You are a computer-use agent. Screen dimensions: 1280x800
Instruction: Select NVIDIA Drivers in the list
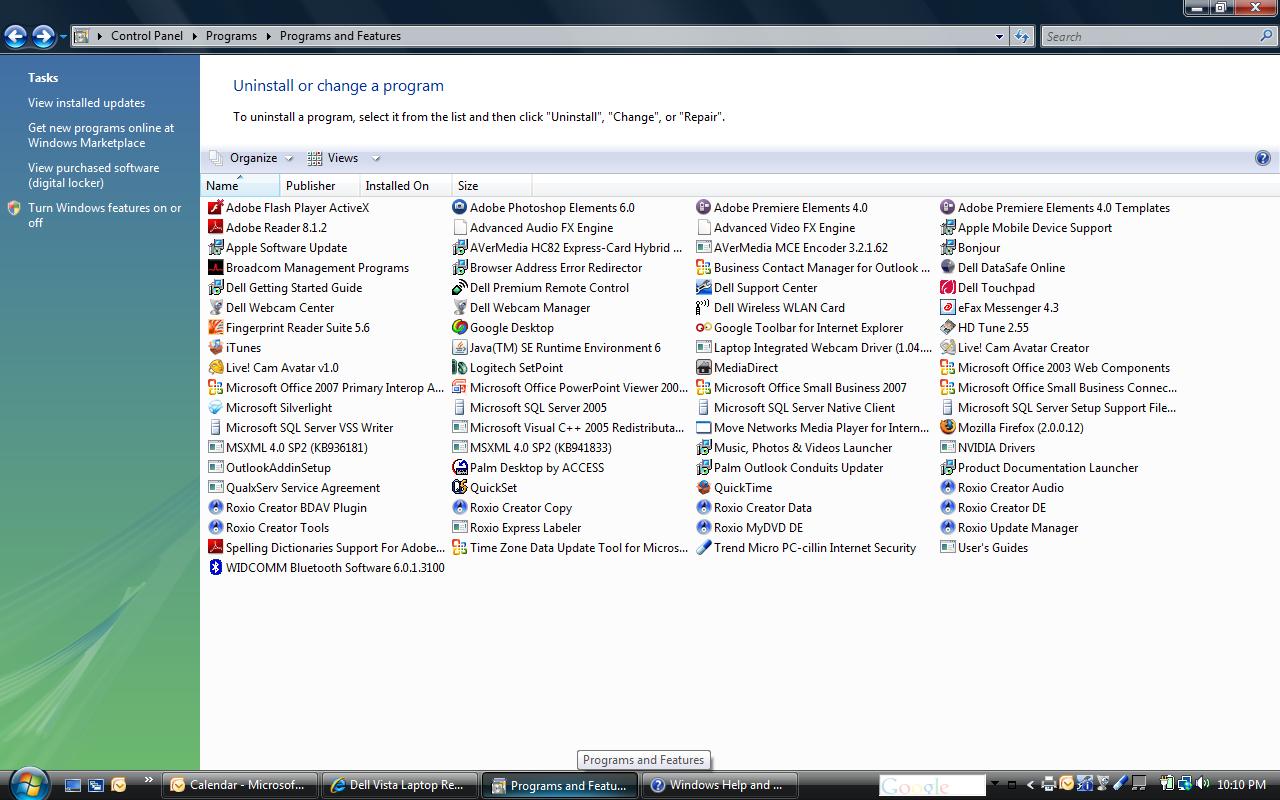coord(996,448)
